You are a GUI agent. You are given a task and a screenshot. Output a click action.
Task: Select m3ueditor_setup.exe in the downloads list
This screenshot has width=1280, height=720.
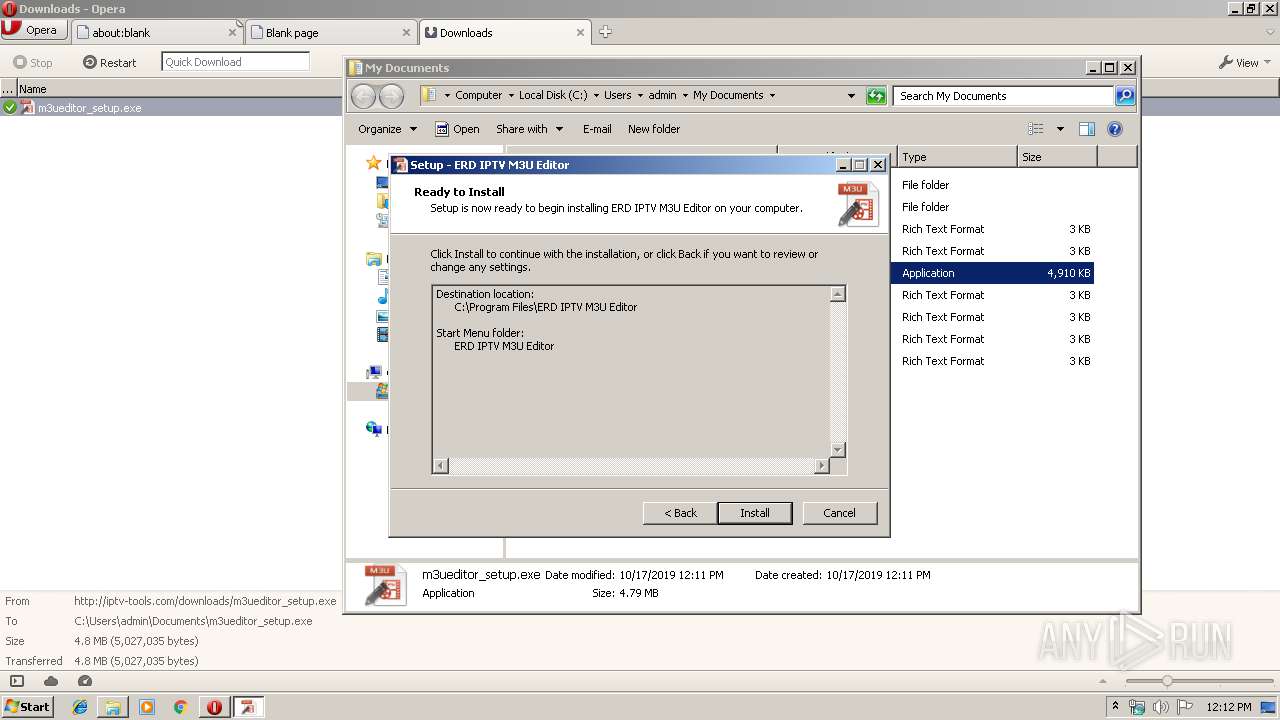171,107
